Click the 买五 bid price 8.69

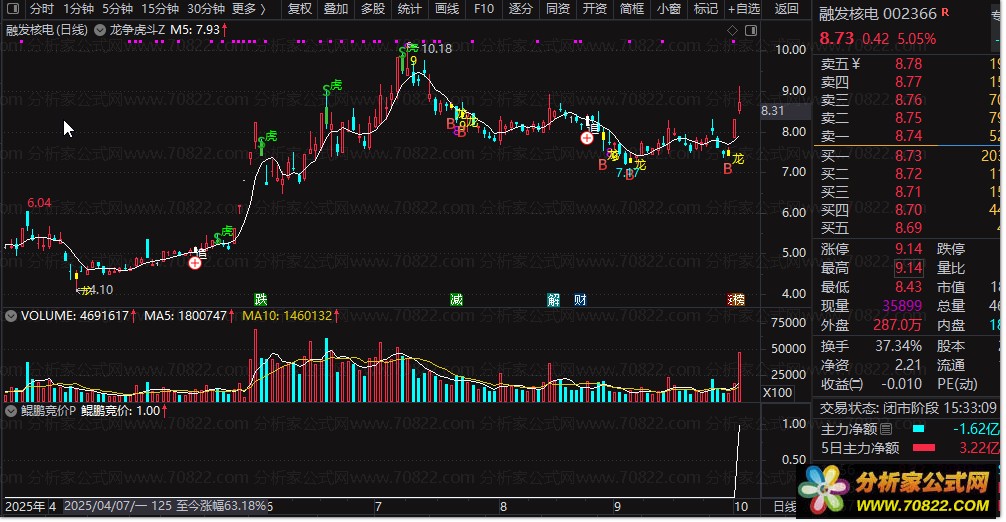coord(908,228)
